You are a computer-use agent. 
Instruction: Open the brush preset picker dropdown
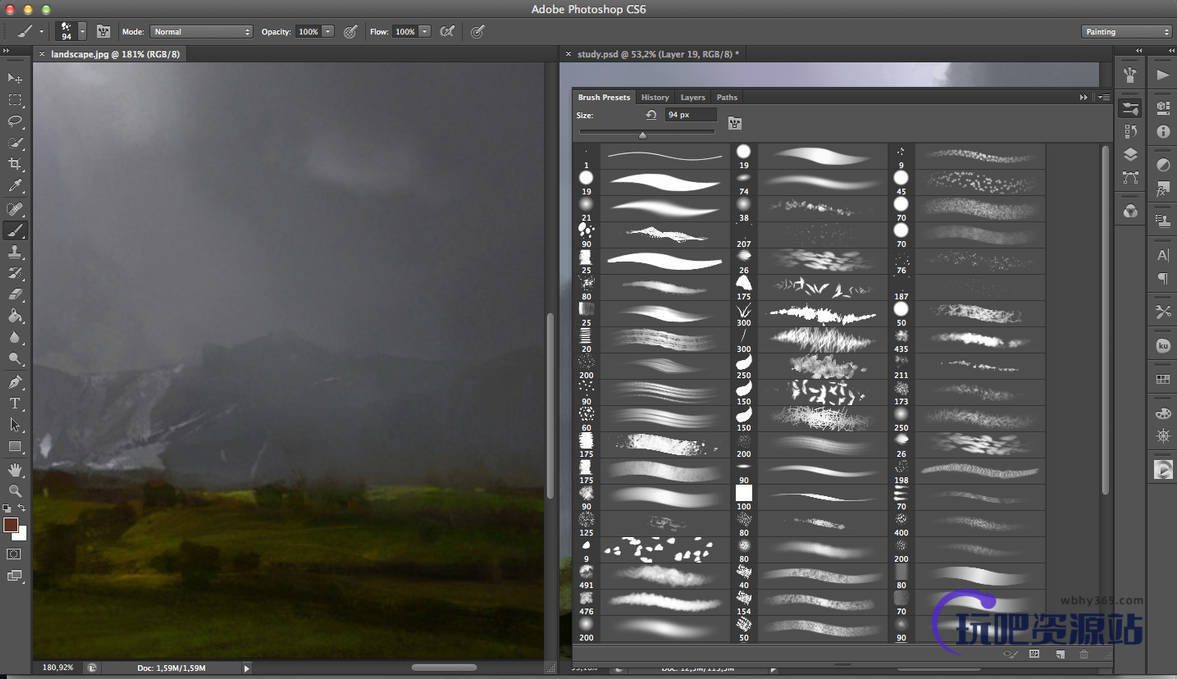pos(83,32)
